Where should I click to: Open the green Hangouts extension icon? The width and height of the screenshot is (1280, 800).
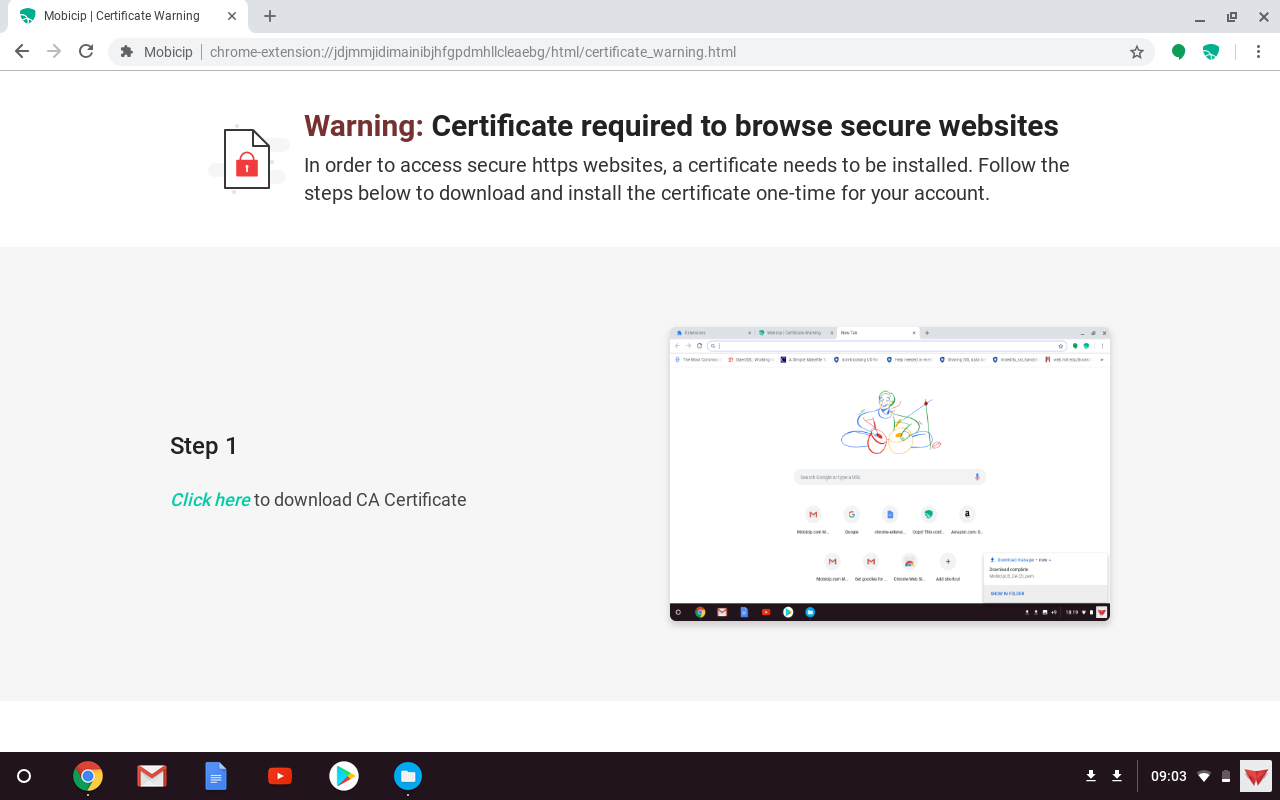[x=1179, y=52]
